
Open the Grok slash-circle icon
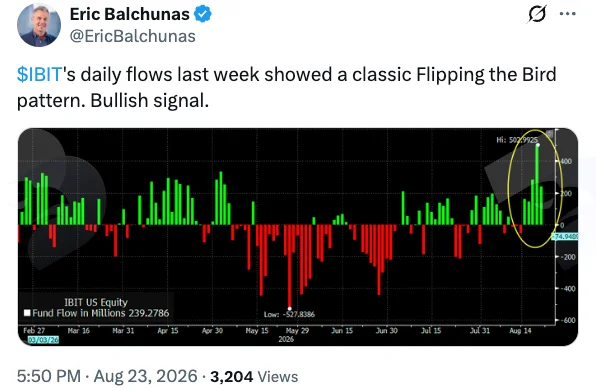(537, 14)
